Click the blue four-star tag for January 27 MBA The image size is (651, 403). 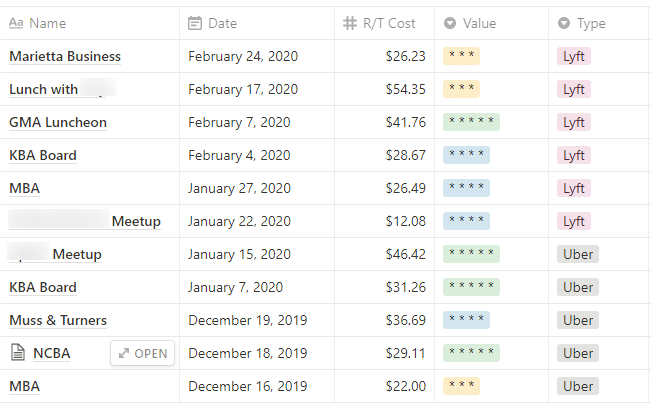pos(466,188)
